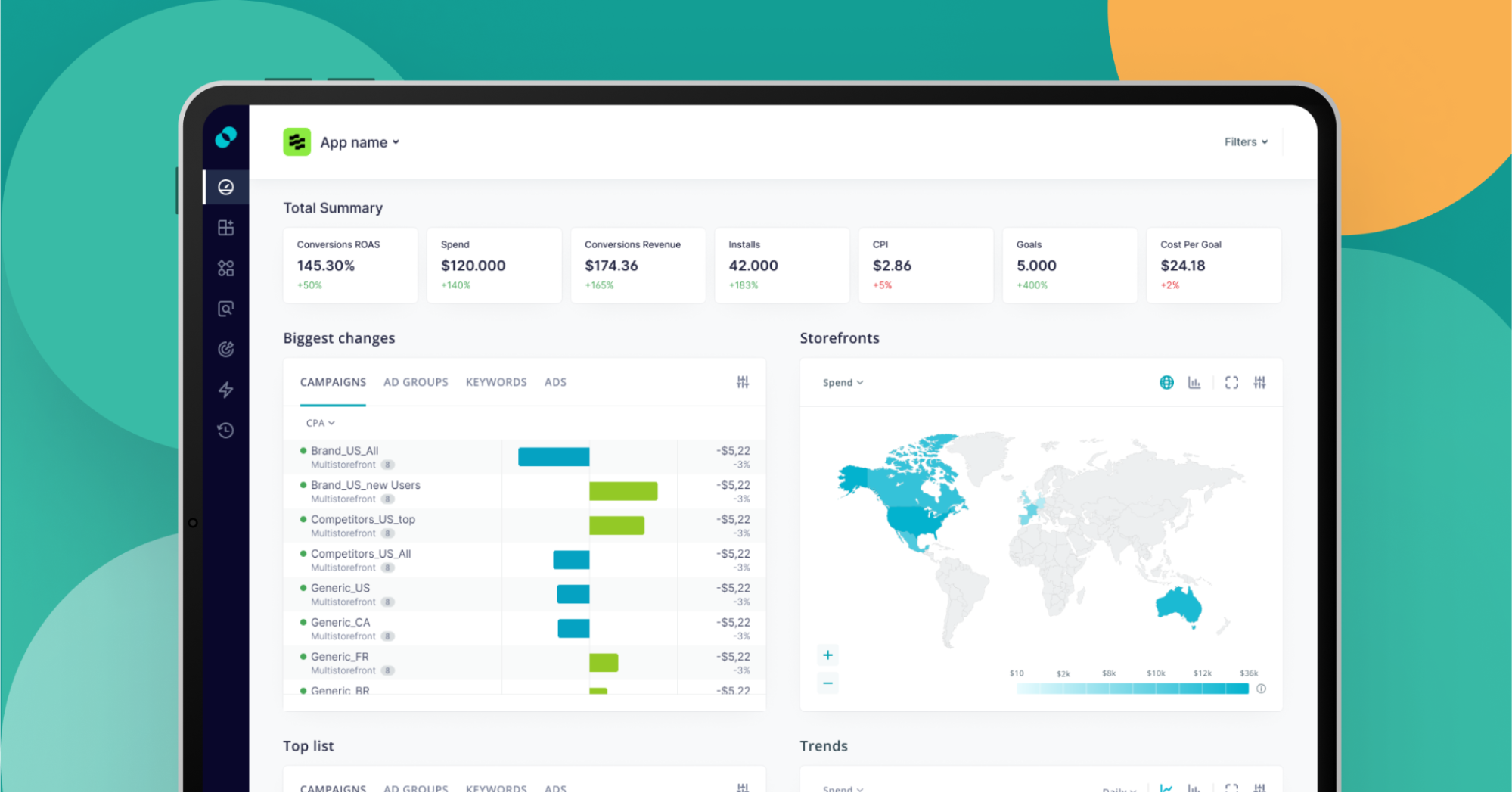The width and height of the screenshot is (1512, 793).
Task: Select the Keywords tab in Biggest changes
Action: [496, 382]
